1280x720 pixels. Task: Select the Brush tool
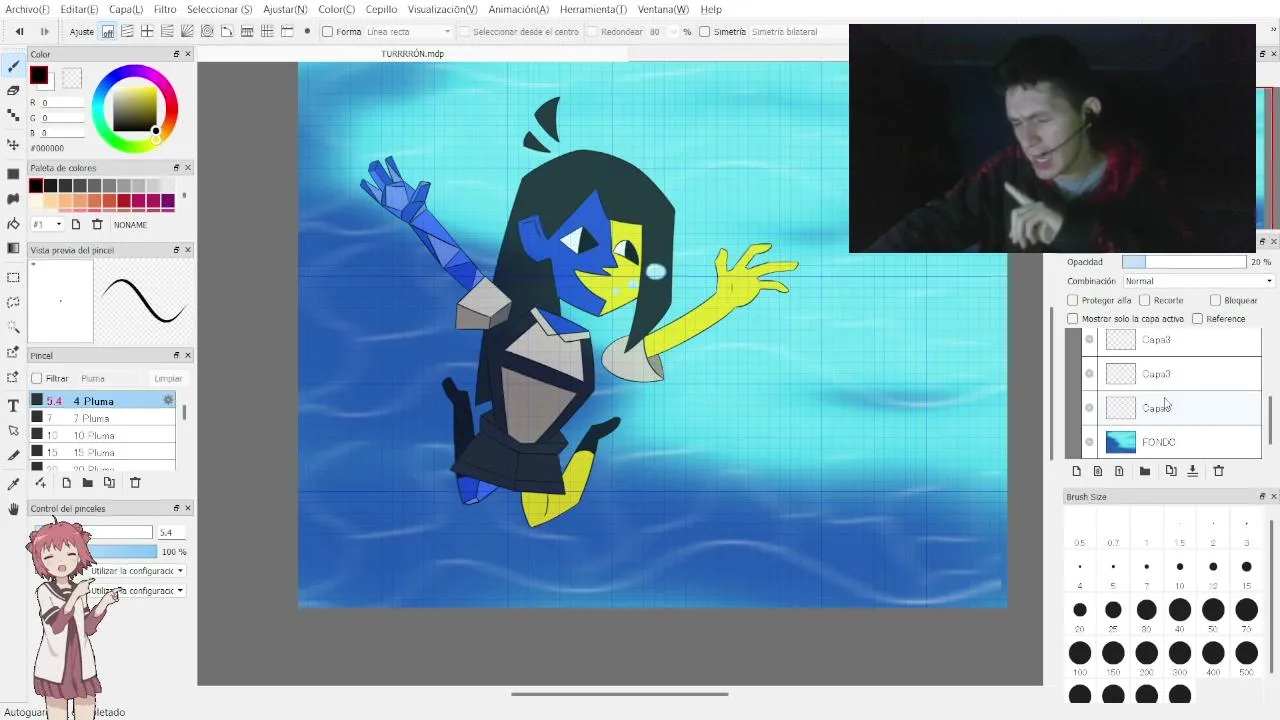13,66
